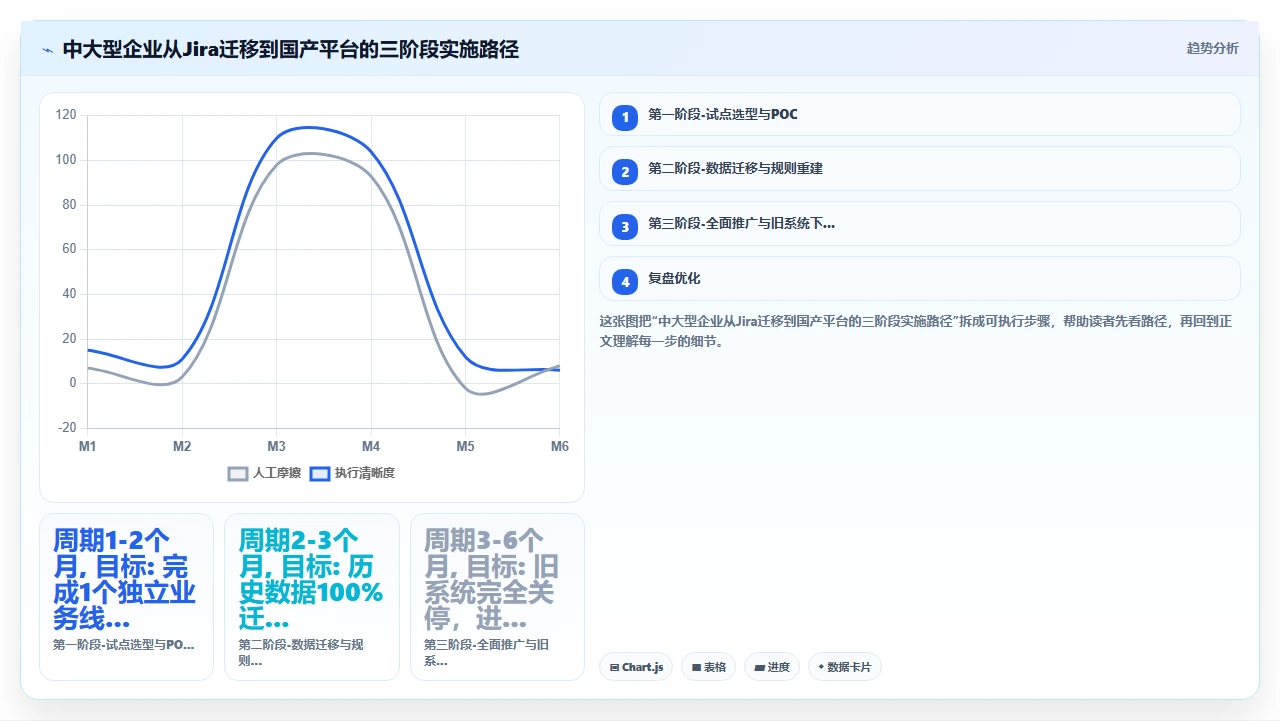The height and width of the screenshot is (721, 1280).
Task: Click the M2 x-axis label
Action: pos(182,446)
